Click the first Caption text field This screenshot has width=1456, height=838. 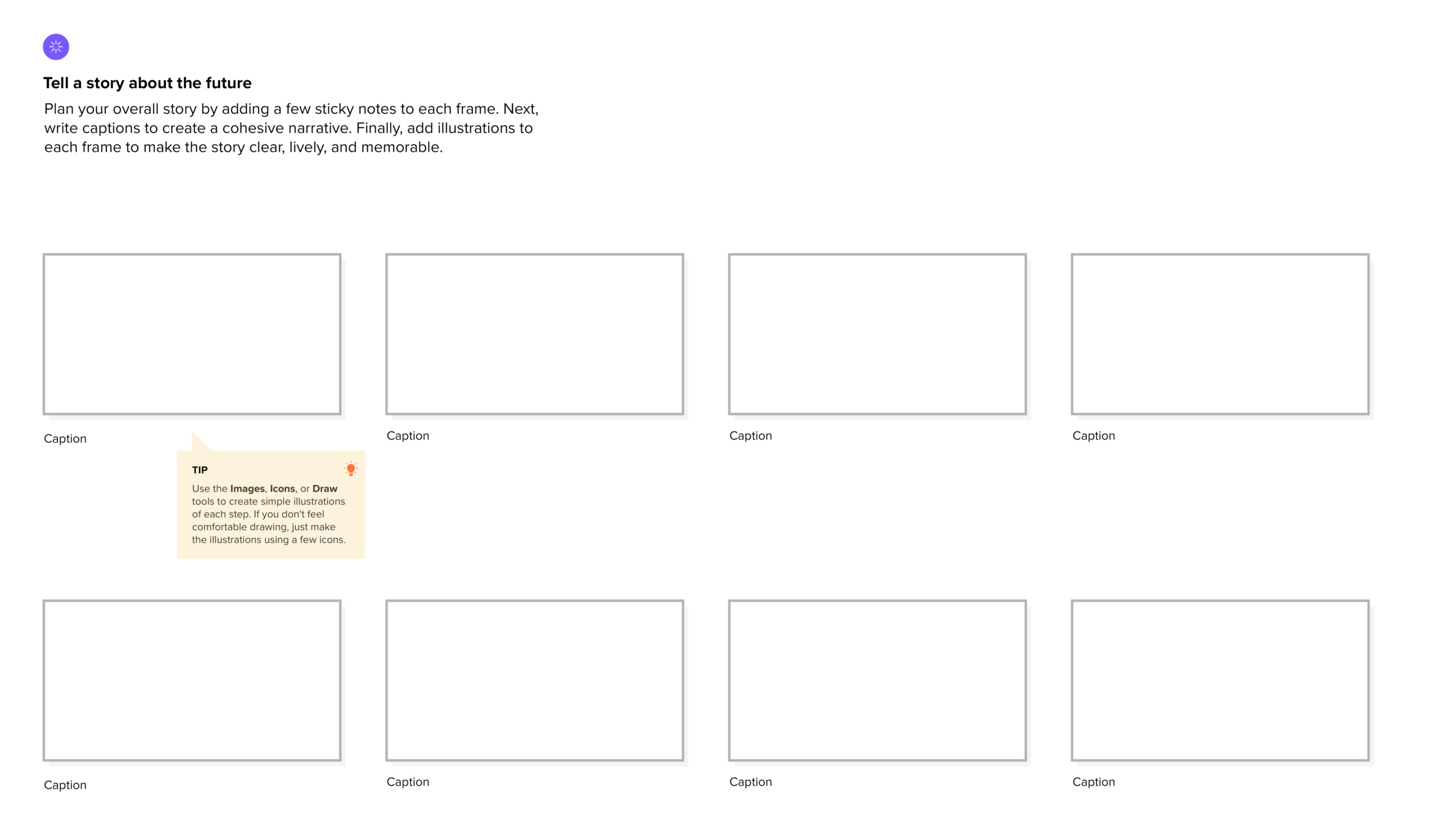pos(65,438)
